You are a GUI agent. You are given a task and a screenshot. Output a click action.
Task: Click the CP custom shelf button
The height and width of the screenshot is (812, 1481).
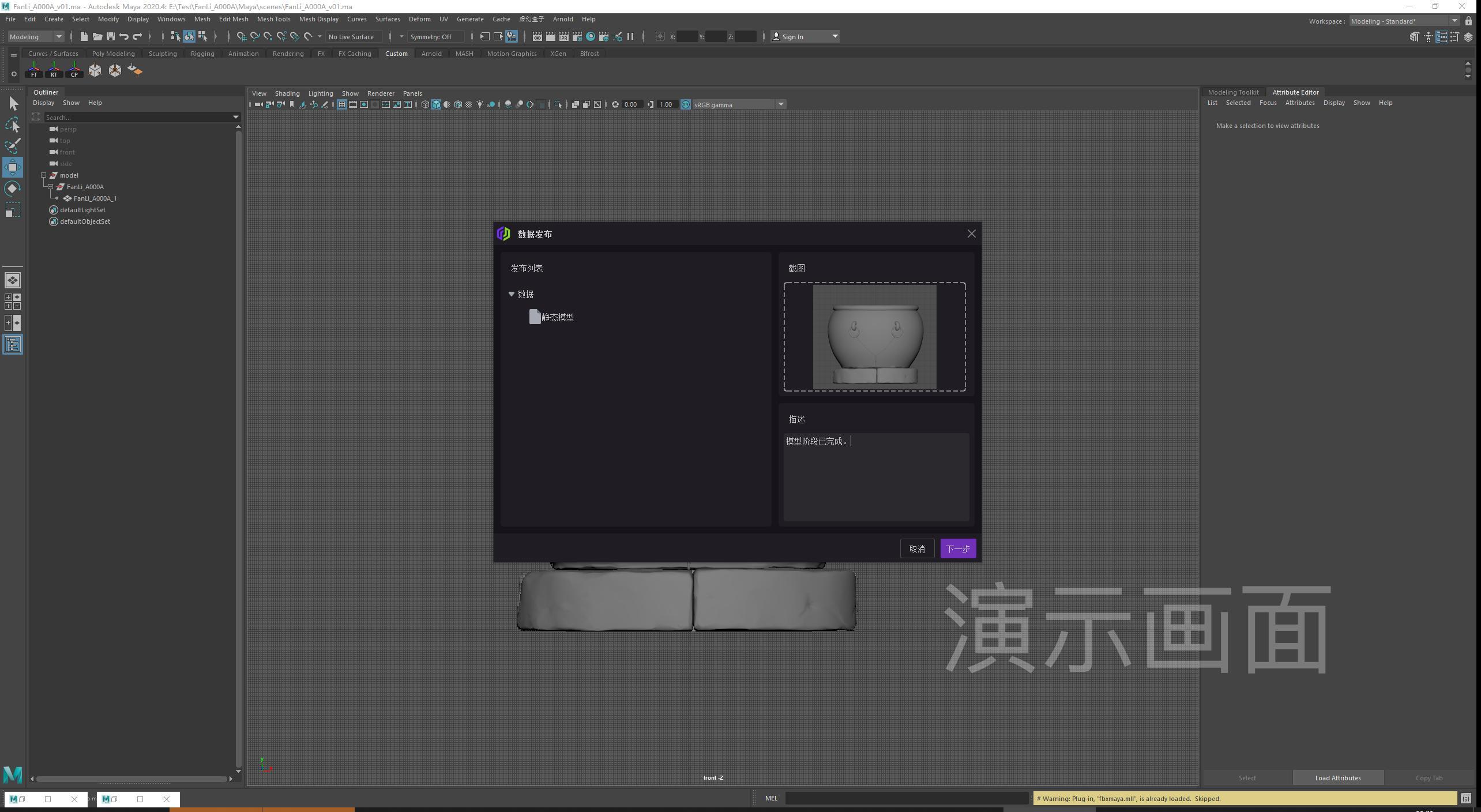(x=74, y=70)
